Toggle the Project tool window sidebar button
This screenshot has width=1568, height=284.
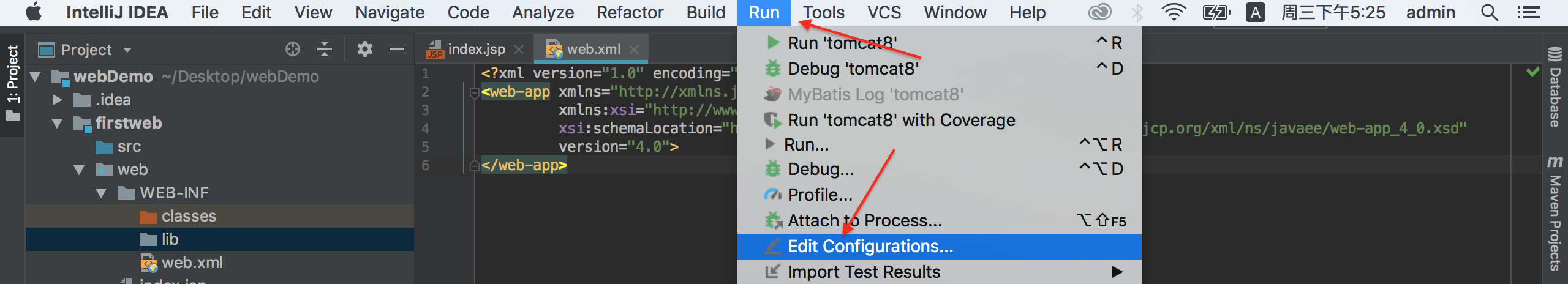(12, 82)
